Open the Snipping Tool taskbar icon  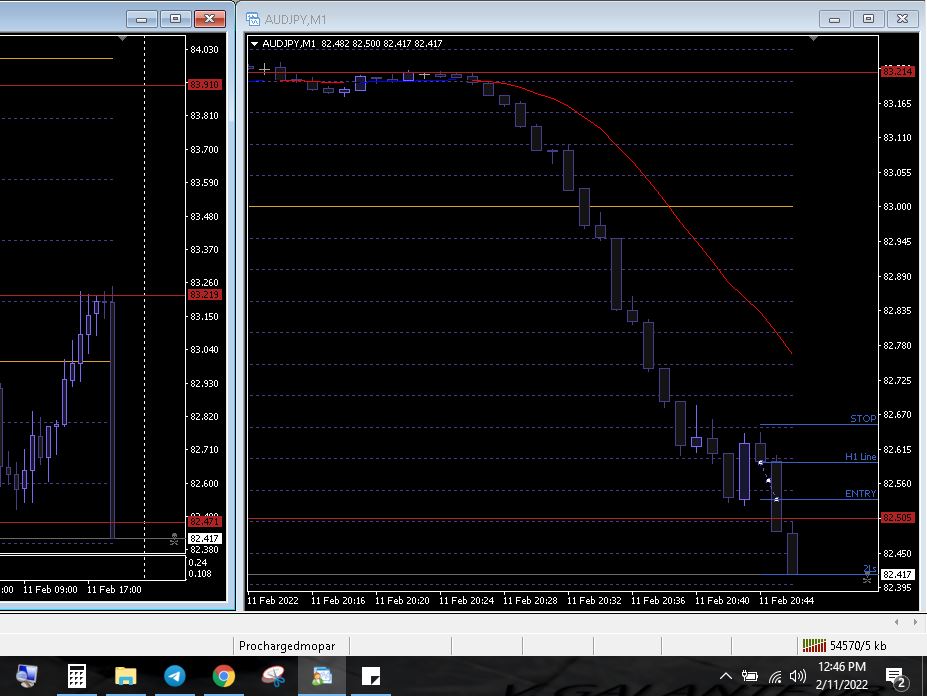(x=273, y=676)
